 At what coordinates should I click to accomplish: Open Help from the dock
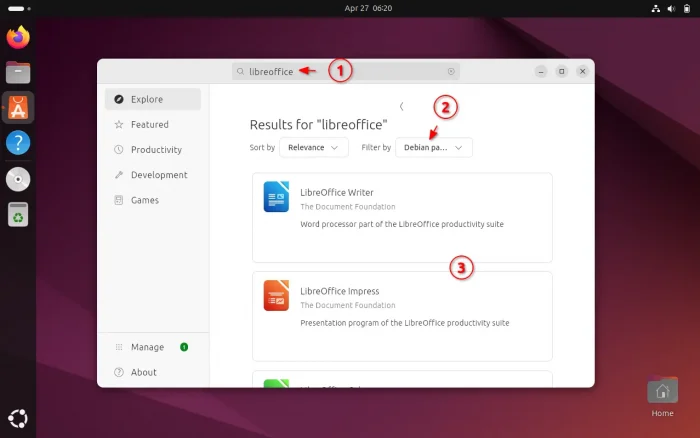(18, 142)
